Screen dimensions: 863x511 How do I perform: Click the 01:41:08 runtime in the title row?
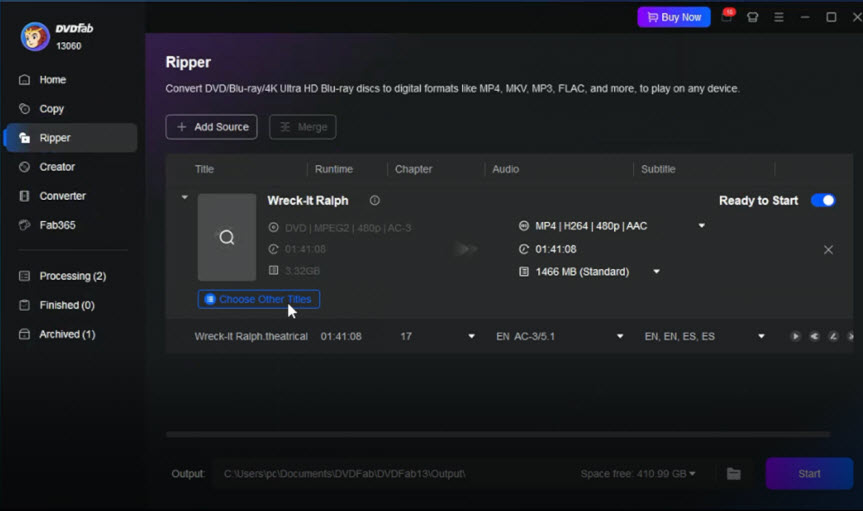(341, 336)
